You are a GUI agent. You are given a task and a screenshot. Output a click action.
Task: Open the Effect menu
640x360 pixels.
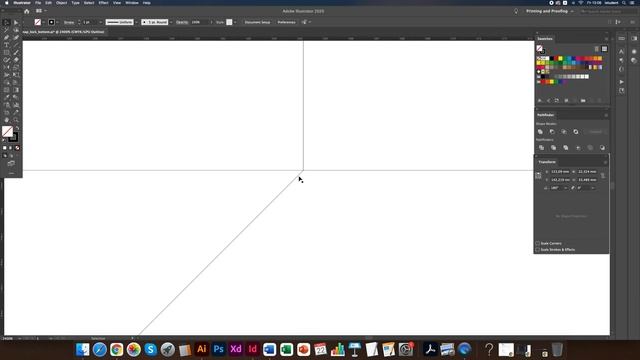pos(103,3)
